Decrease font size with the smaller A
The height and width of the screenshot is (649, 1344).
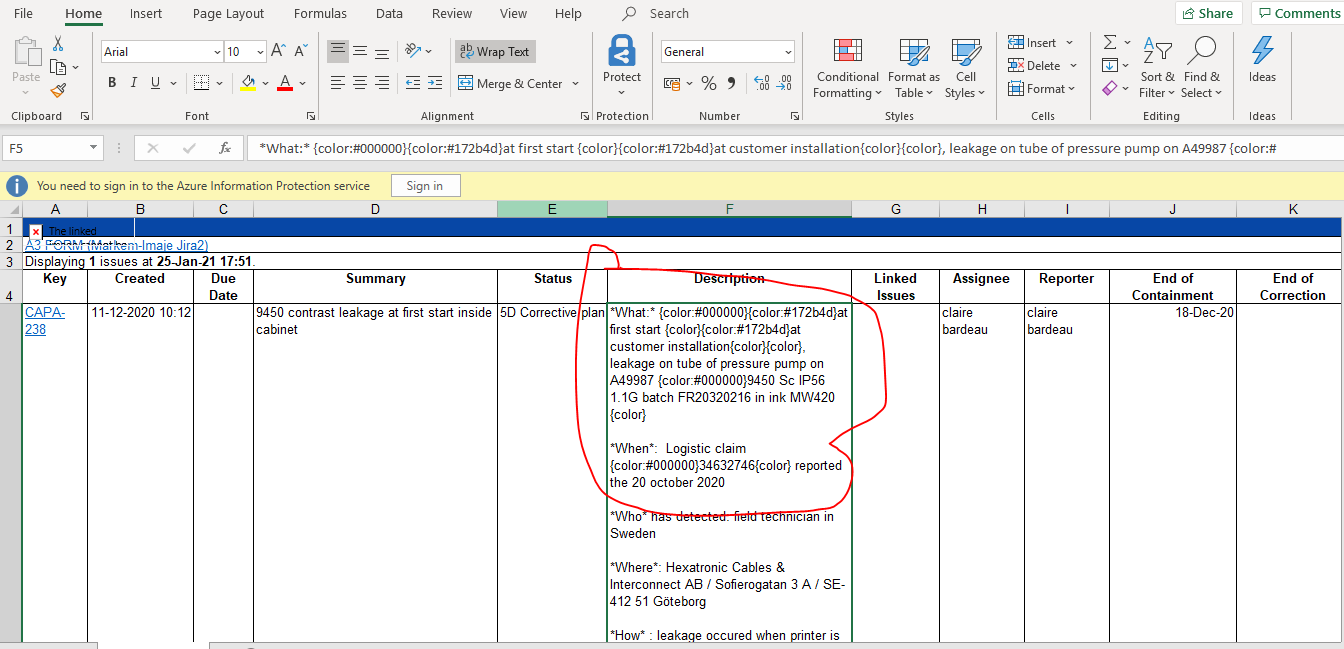click(x=300, y=51)
